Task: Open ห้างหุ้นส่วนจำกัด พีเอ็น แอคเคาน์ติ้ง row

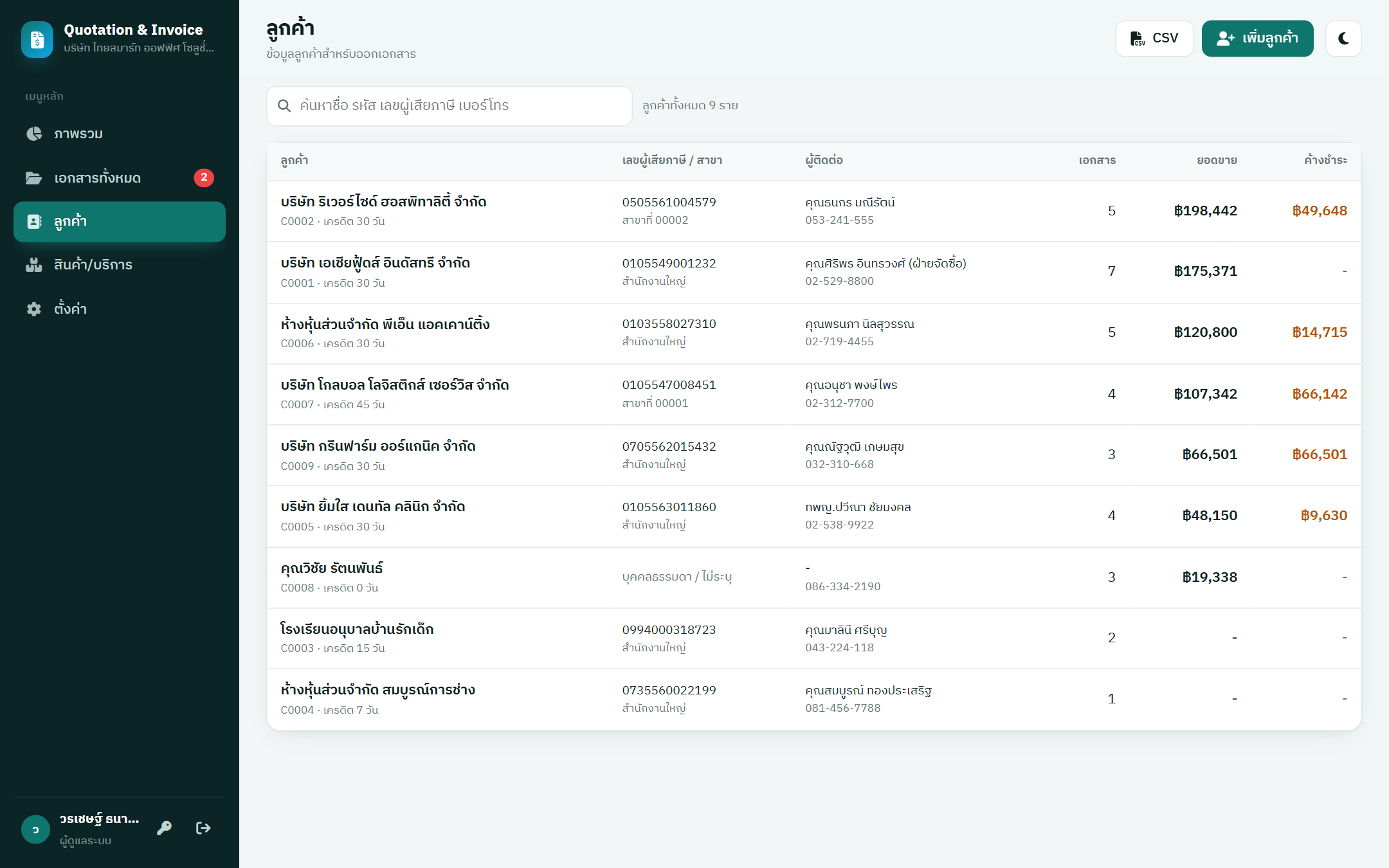Action: click(x=814, y=333)
